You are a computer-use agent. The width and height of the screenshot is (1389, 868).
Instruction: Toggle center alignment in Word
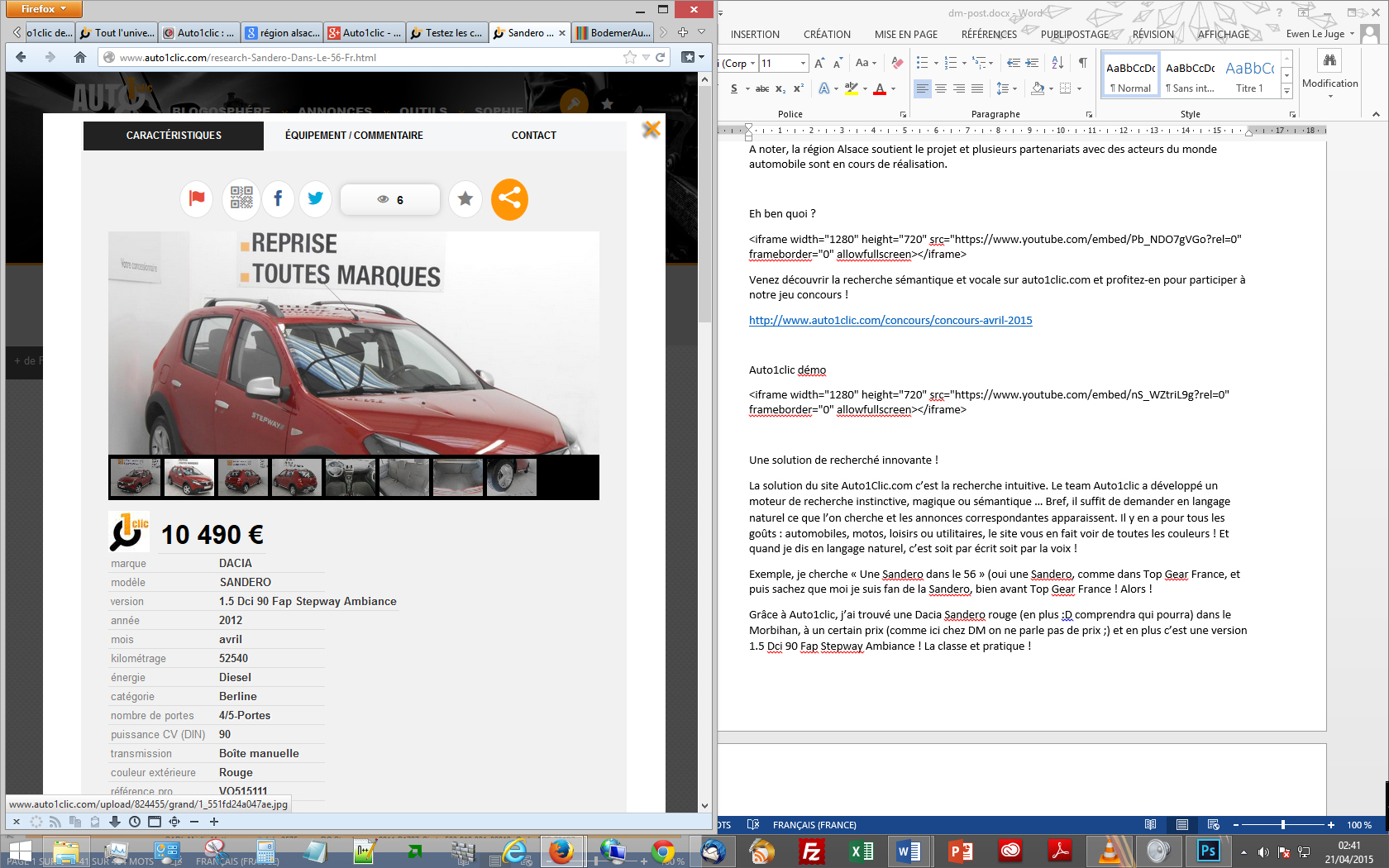tap(941, 88)
